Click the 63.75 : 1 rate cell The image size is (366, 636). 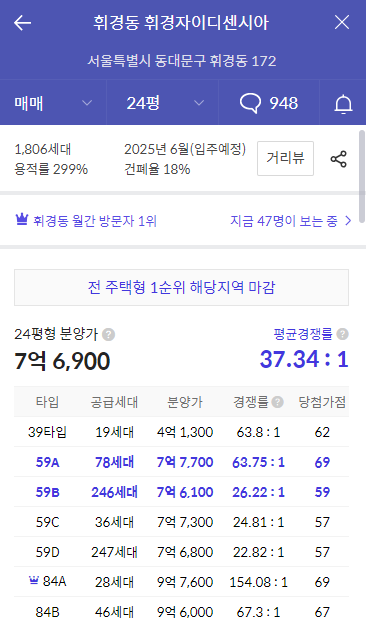pos(258,462)
